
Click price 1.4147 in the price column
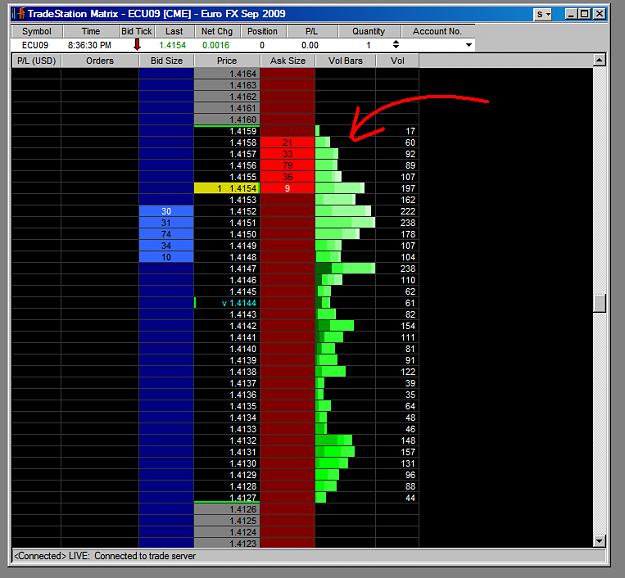(x=227, y=269)
